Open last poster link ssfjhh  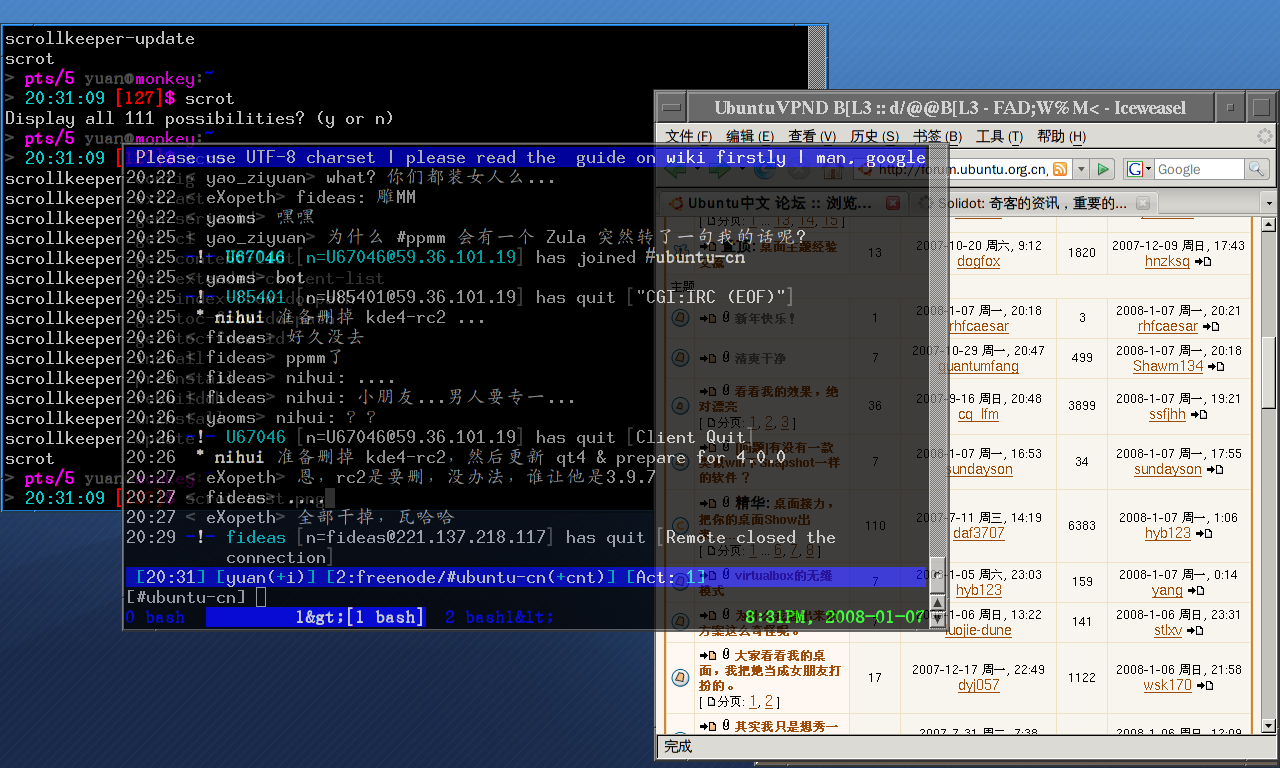1167,414
